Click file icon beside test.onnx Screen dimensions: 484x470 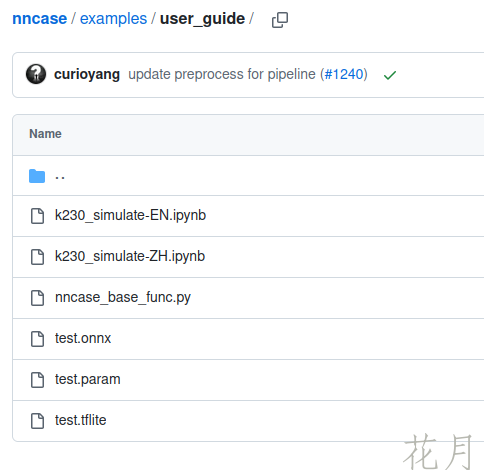(x=37, y=339)
